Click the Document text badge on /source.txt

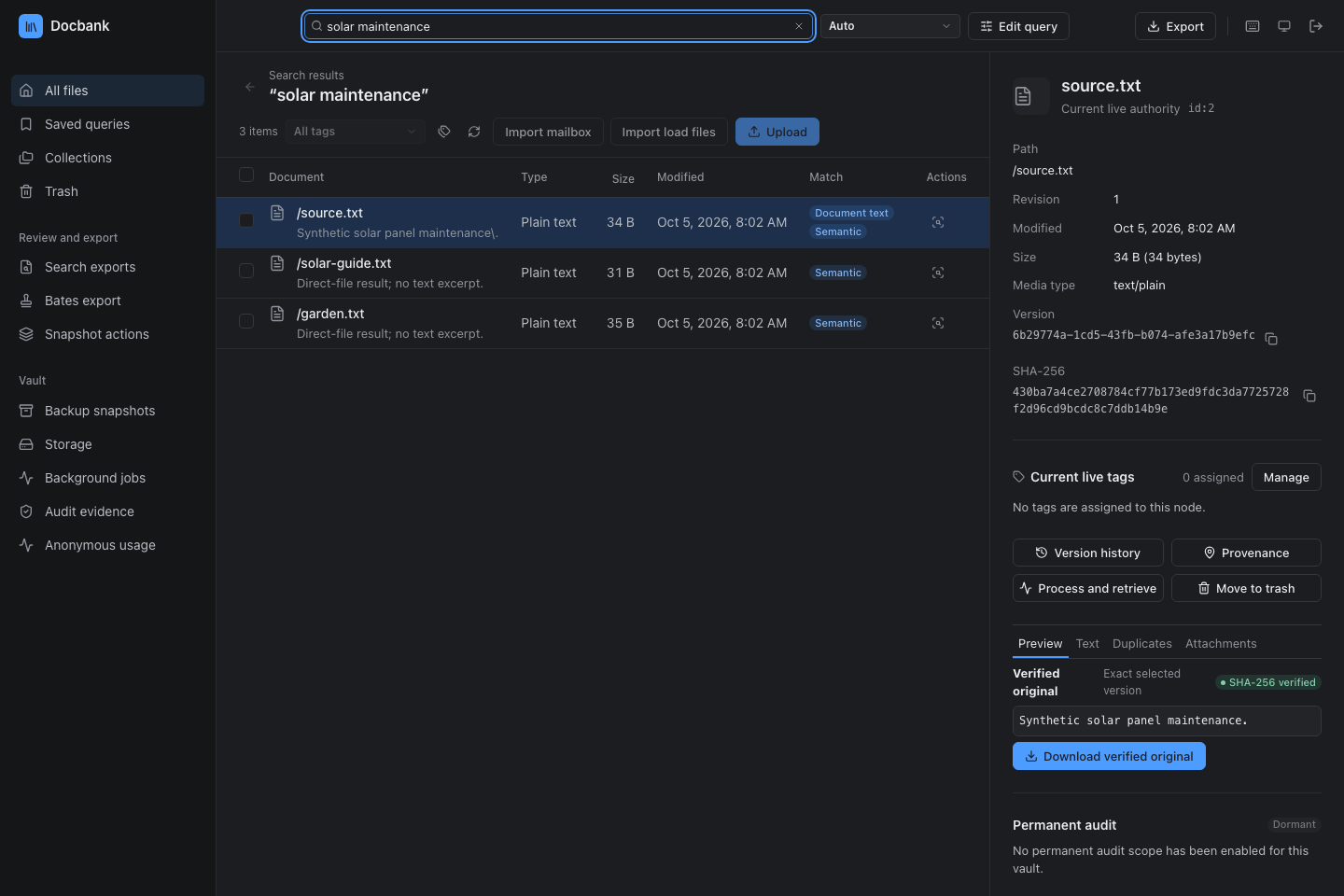click(x=851, y=213)
